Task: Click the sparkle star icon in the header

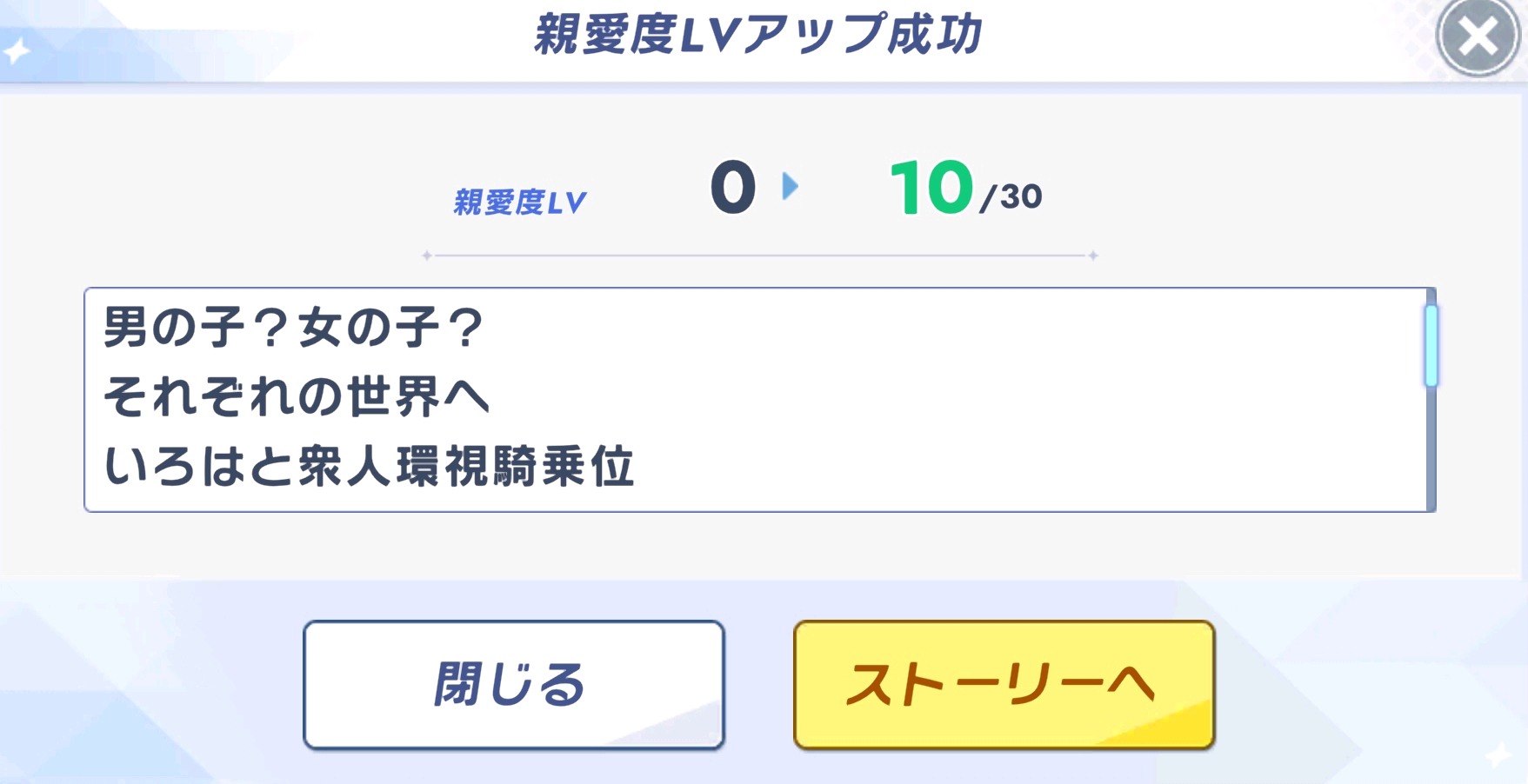Action: (16, 52)
